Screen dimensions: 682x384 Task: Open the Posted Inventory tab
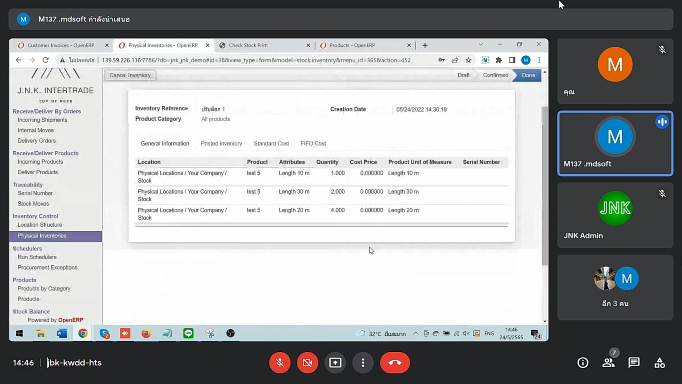(x=221, y=144)
